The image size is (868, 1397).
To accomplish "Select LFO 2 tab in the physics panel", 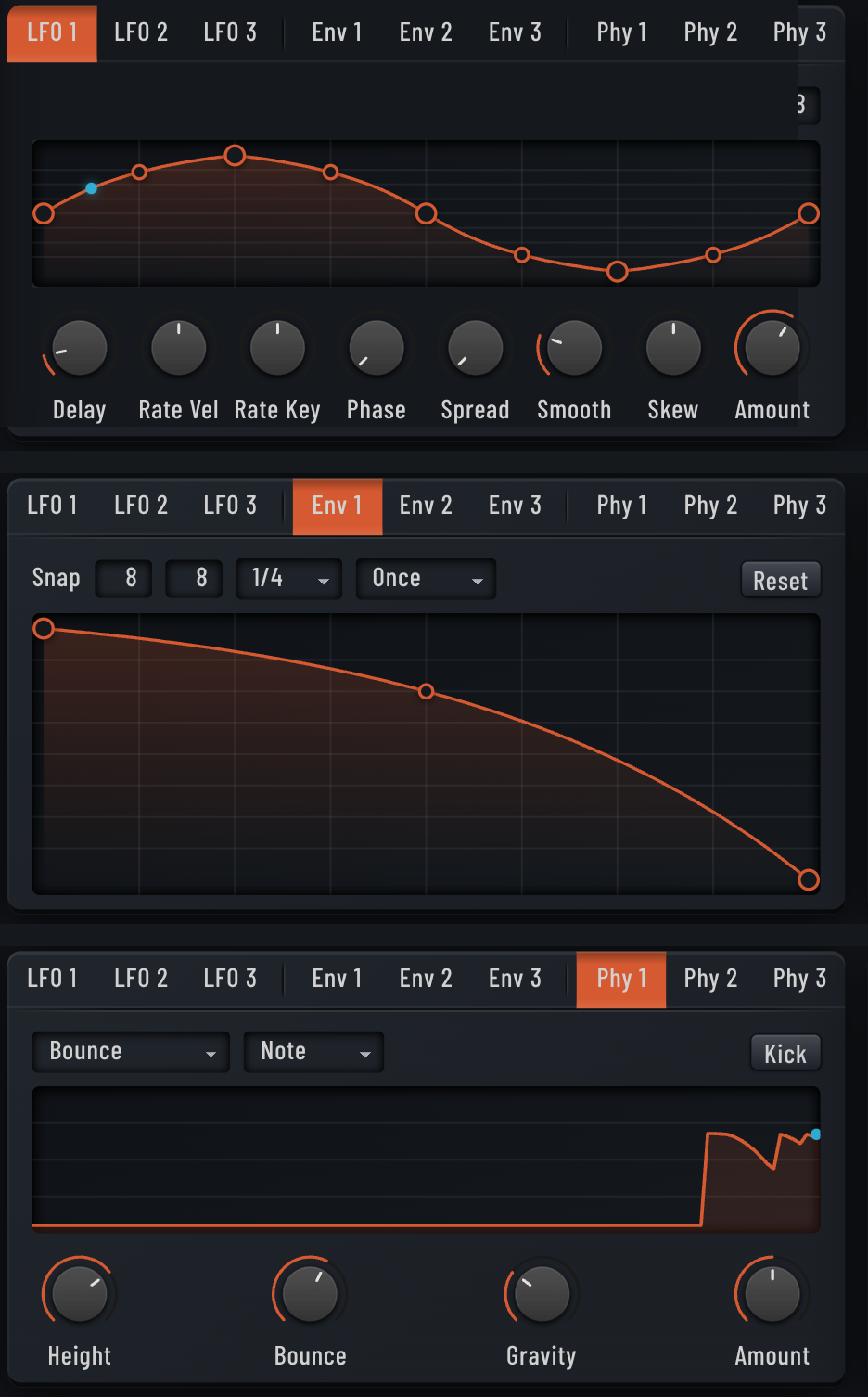I will pyautogui.click(x=141, y=979).
